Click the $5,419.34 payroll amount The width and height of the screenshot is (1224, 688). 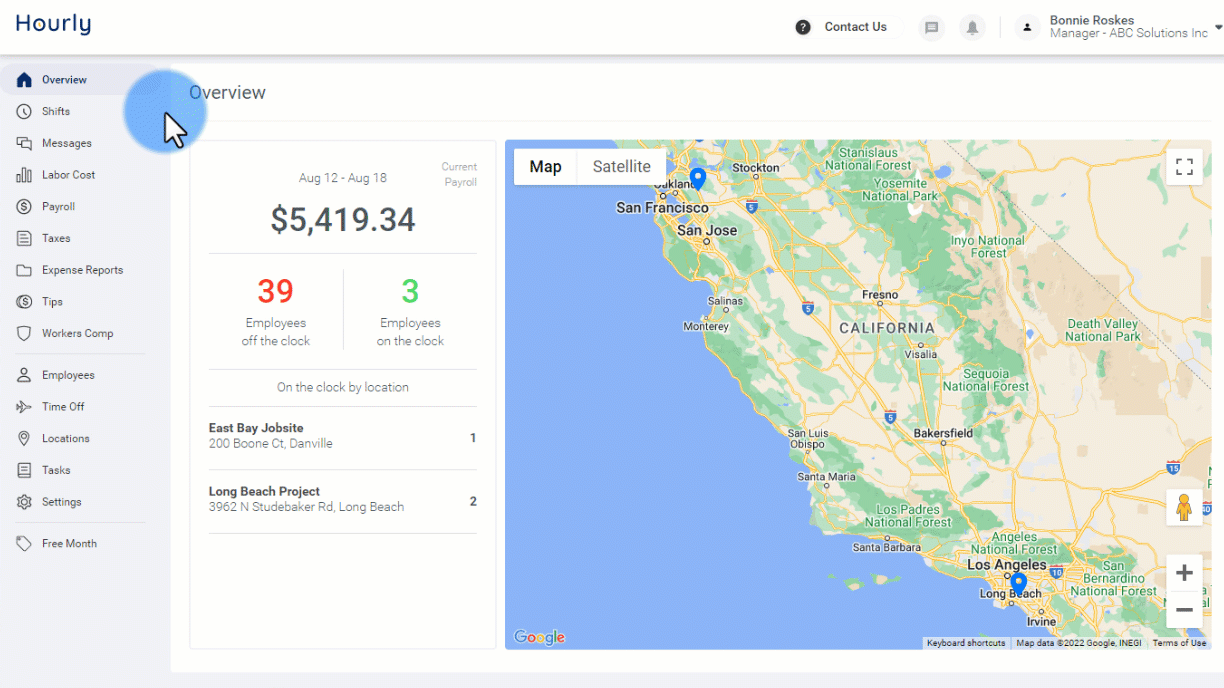343,220
